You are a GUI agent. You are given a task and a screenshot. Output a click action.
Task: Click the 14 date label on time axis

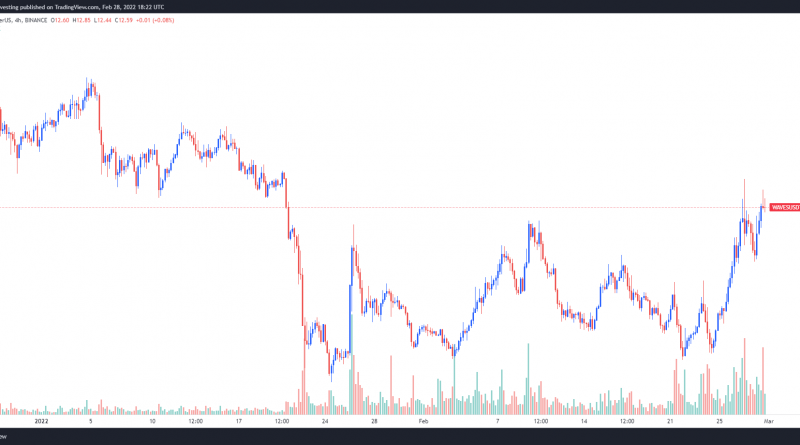point(583,422)
